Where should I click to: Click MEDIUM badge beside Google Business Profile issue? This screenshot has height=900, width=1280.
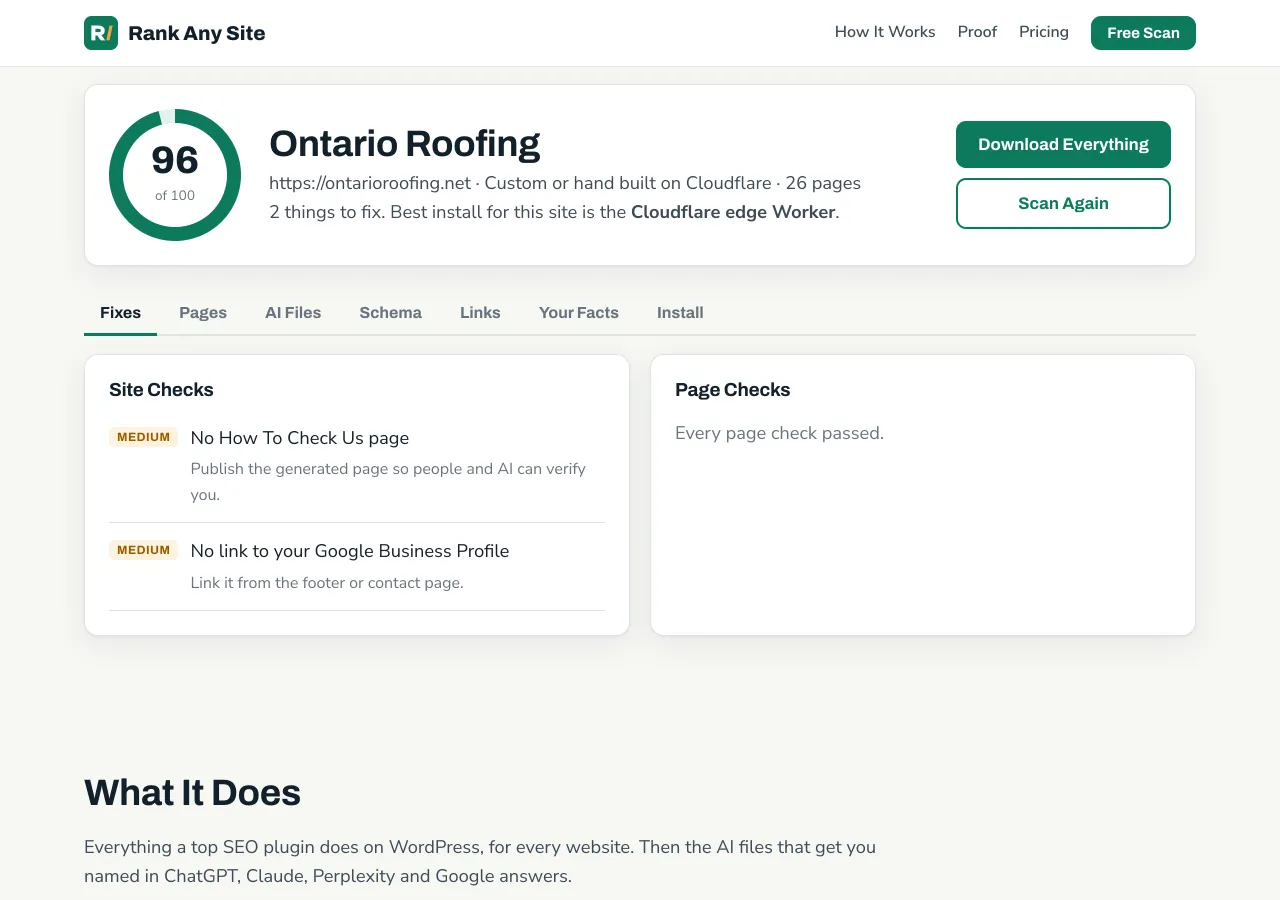pos(143,550)
